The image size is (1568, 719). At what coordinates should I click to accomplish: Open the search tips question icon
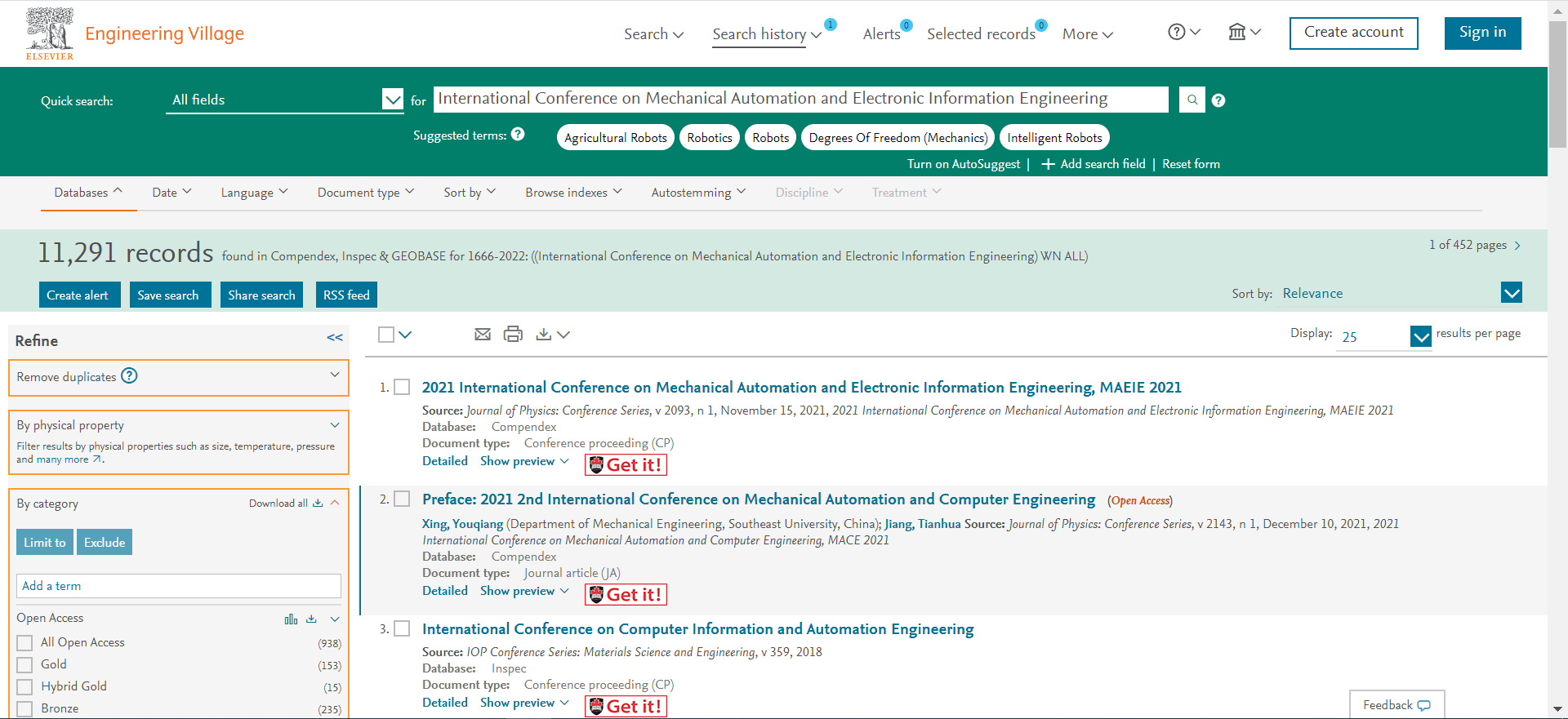click(x=1218, y=100)
